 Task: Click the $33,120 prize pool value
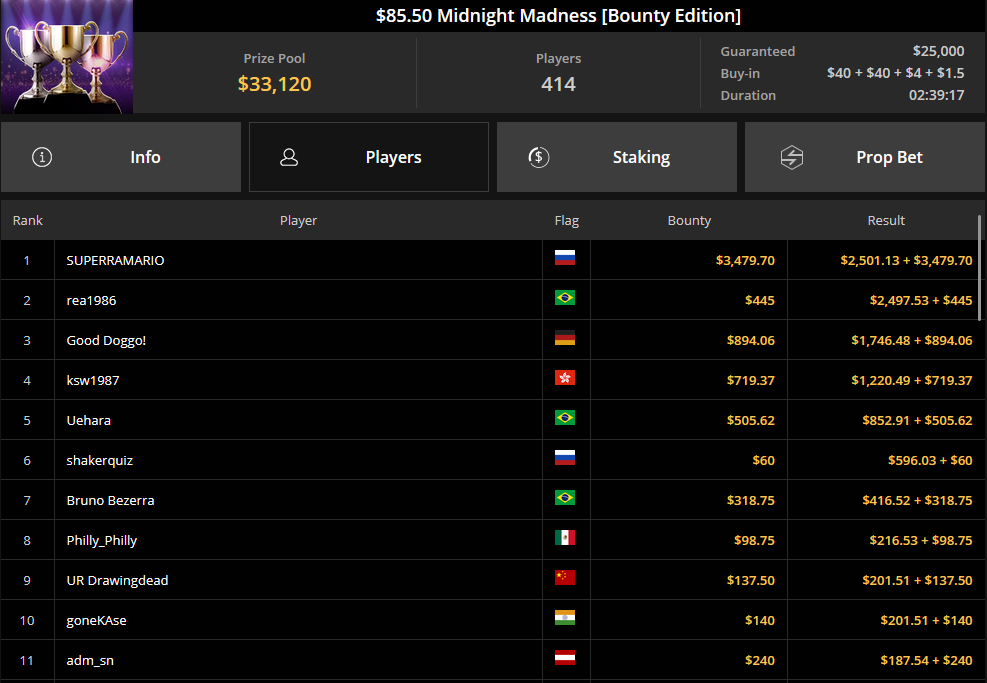tap(274, 84)
